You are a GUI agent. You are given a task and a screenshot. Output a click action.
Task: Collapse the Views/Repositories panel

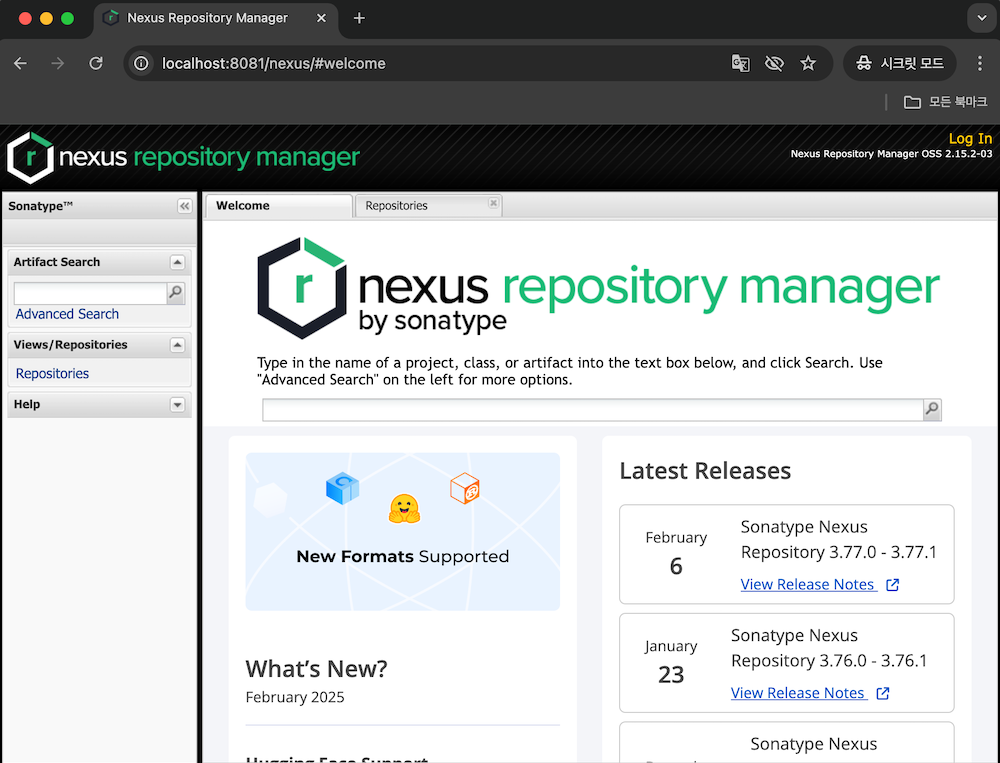click(177, 345)
